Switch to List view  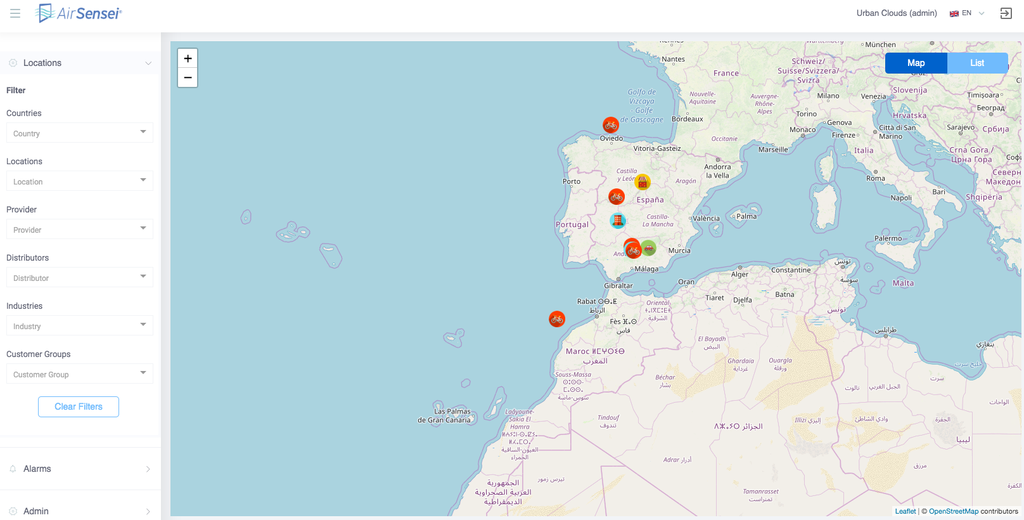point(977,63)
